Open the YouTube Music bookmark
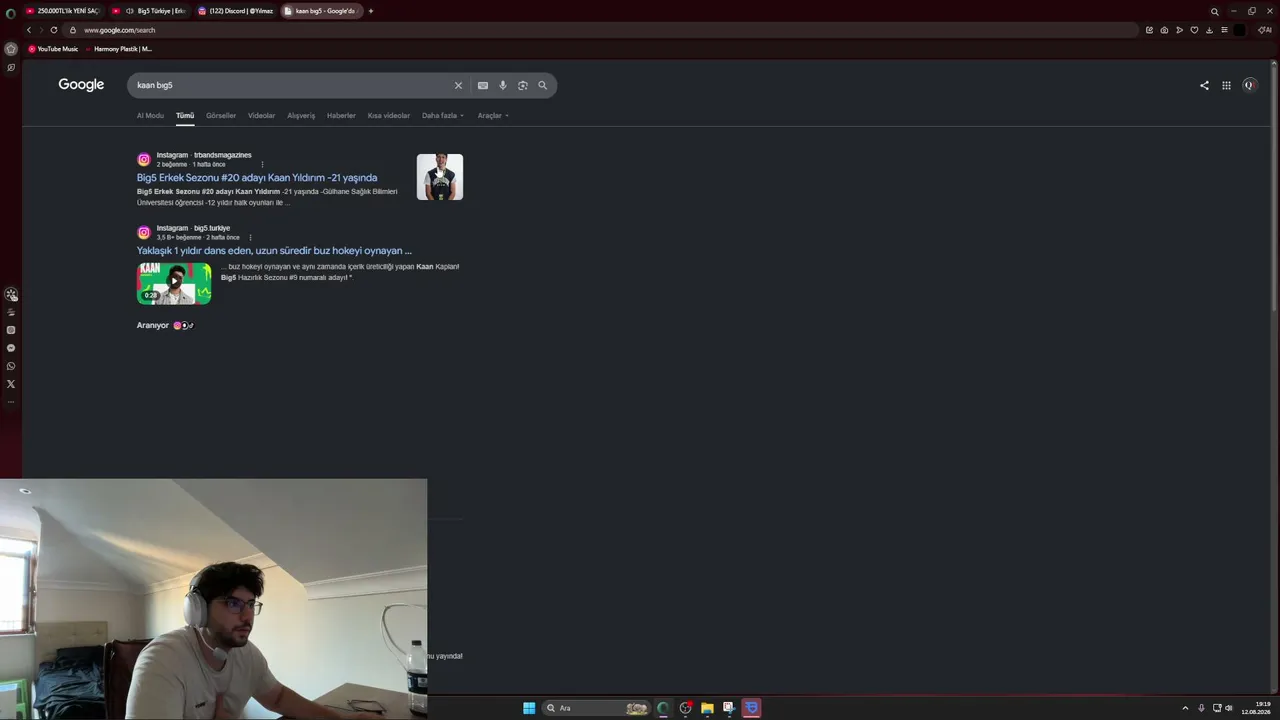This screenshot has width=1280, height=720. (53, 49)
